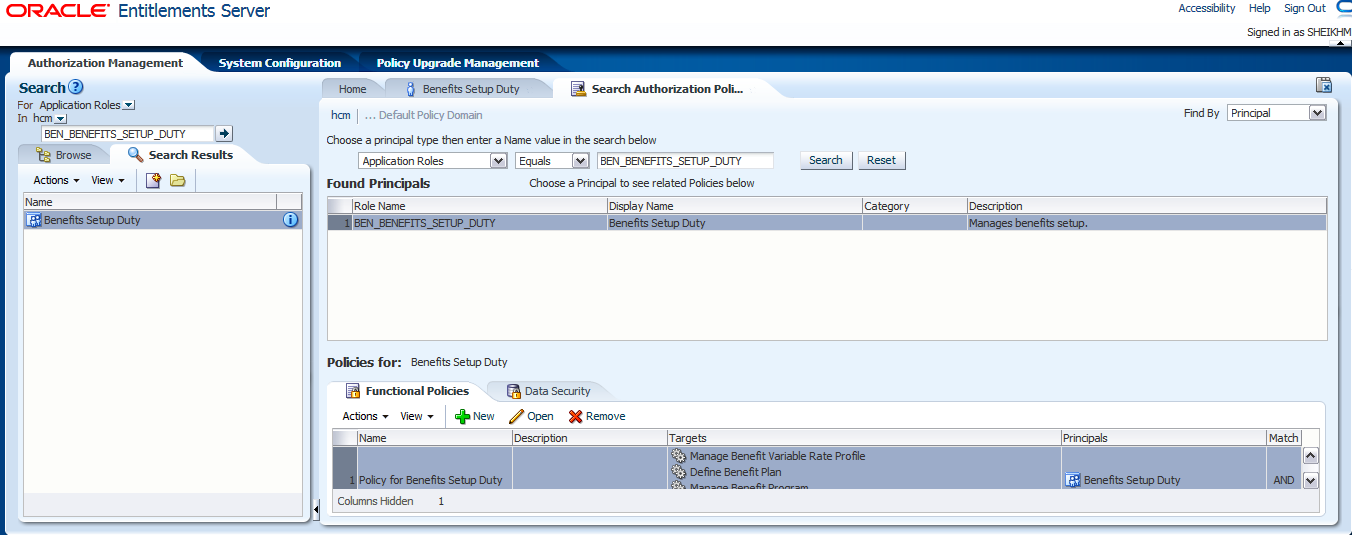Open Actions menu in Functional Policies toolbar
Screen dimensions: 1361x535
click(x=365, y=416)
